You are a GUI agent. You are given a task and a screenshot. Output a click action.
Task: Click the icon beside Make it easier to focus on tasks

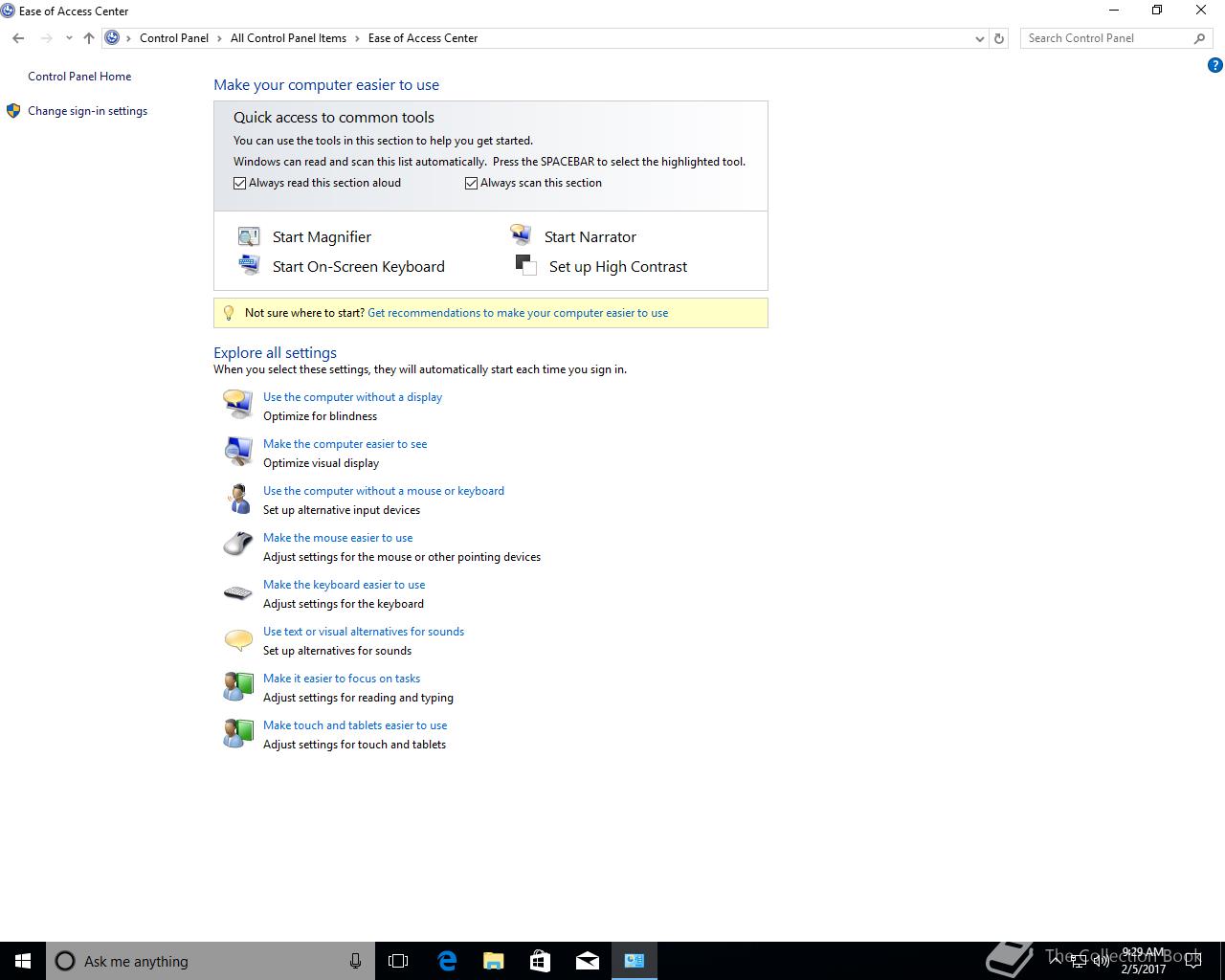click(237, 685)
